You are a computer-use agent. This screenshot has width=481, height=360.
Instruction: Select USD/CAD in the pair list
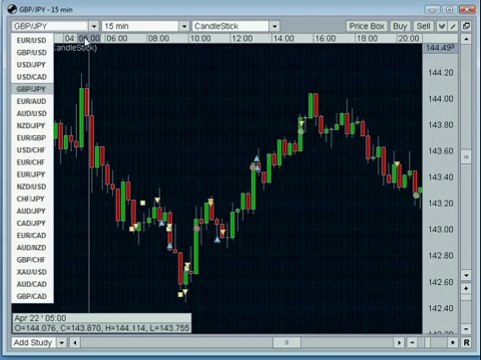[x=32, y=77]
